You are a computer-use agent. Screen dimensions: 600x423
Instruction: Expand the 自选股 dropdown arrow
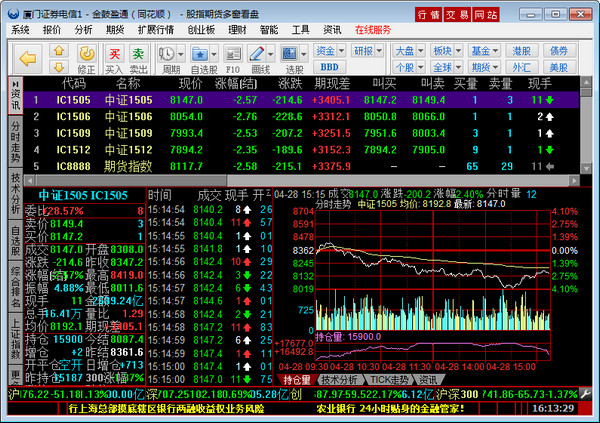click(x=214, y=54)
